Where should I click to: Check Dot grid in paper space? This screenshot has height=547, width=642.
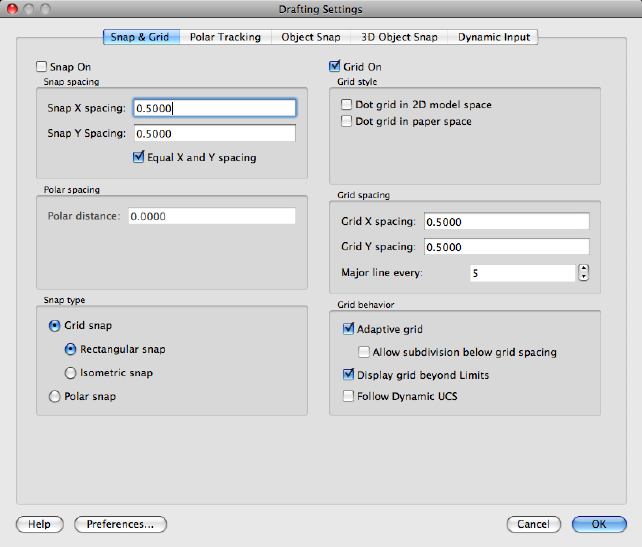tap(347, 121)
